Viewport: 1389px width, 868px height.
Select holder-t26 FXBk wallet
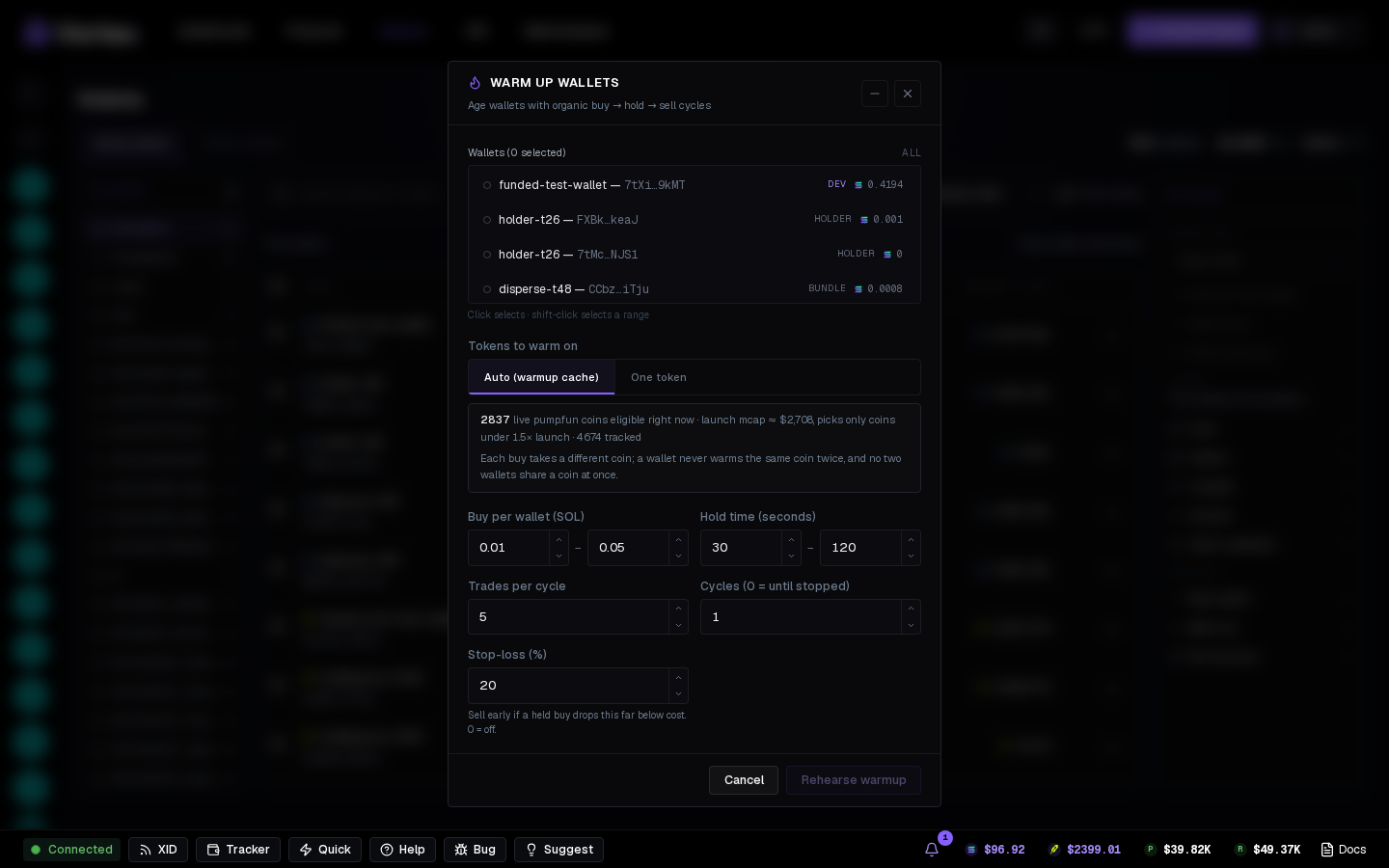(x=694, y=220)
